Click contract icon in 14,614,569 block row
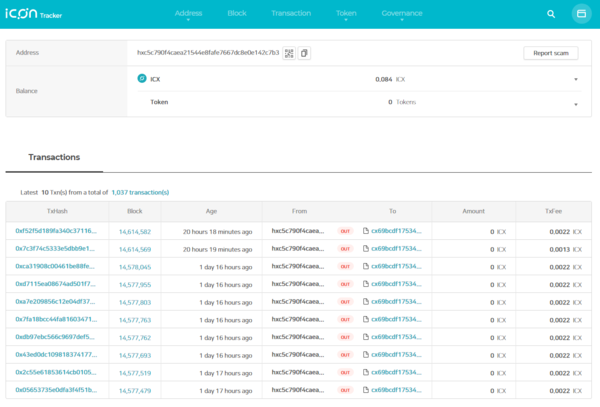This screenshot has height=407, width=600. [x=365, y=249]
